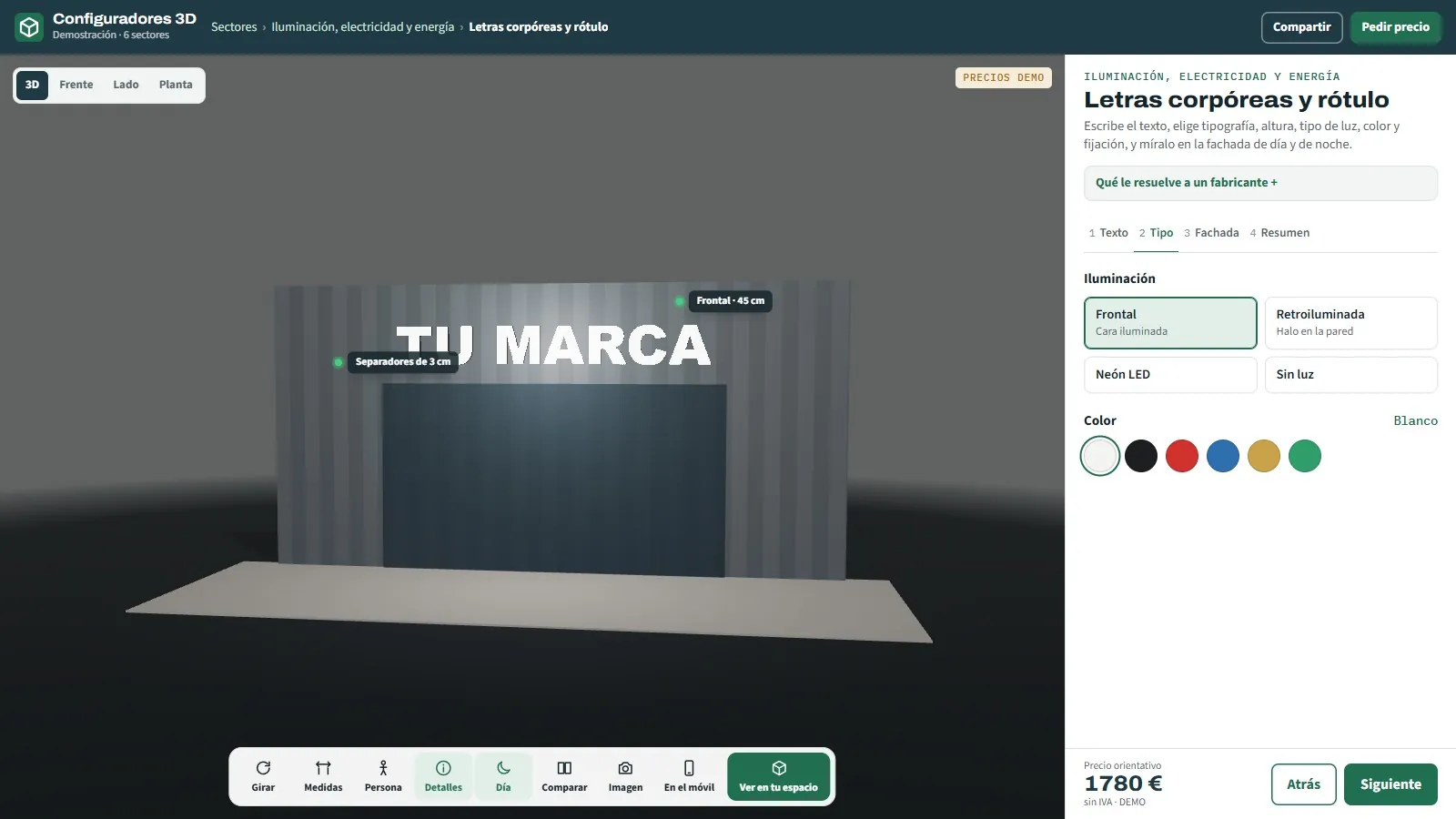Switch day/night with the Día moon button

pyautogui.click(x=503, y=776)
